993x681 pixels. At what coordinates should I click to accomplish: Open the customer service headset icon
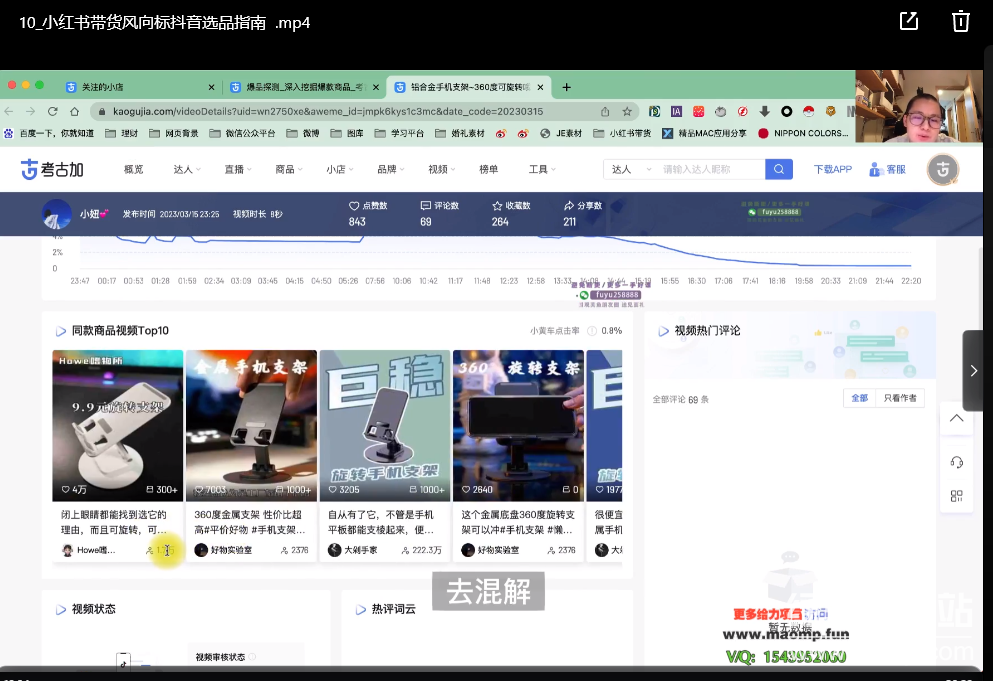point(956,461)
